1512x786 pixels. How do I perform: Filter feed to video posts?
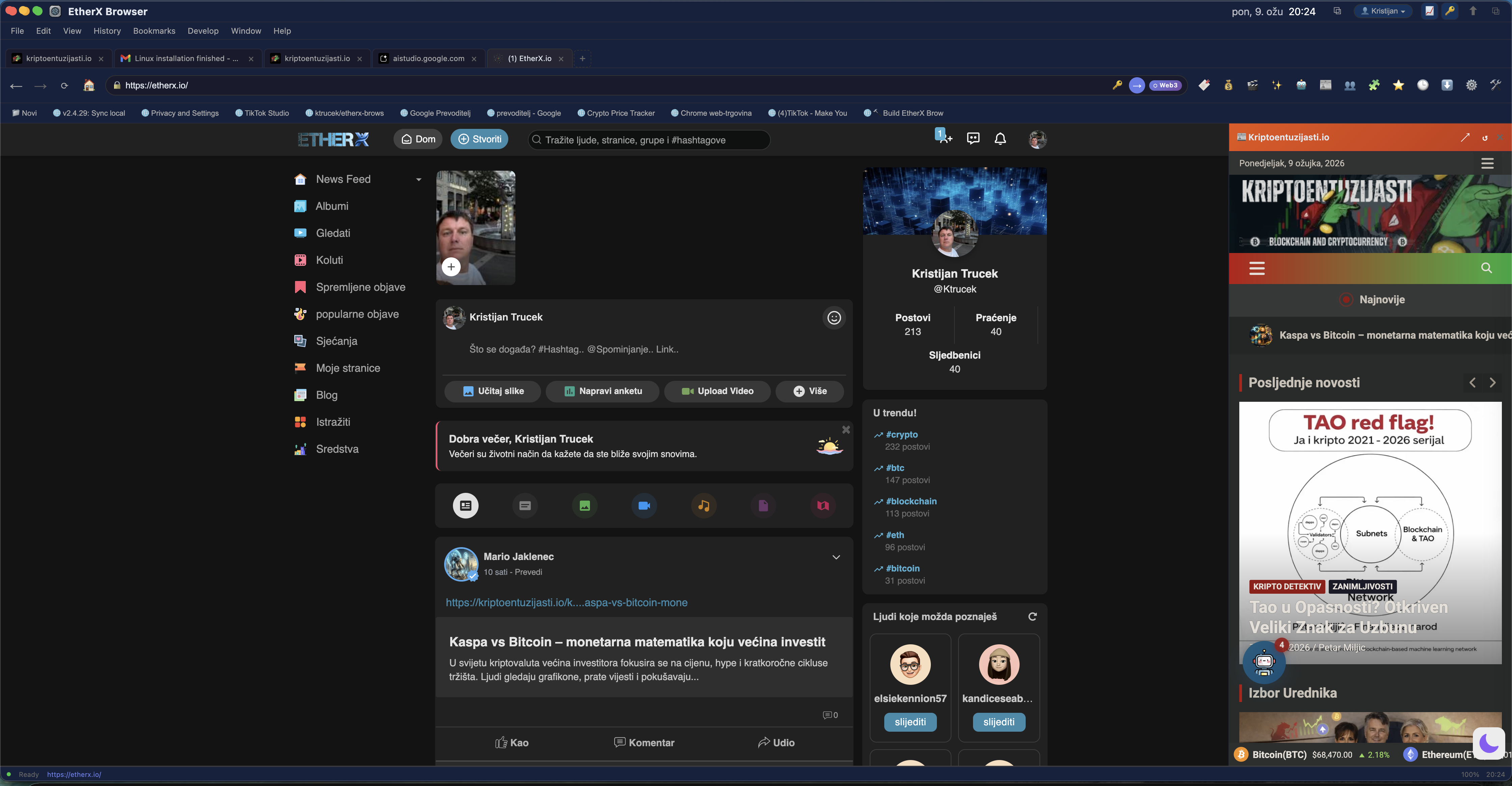click(x=644, y=505)
